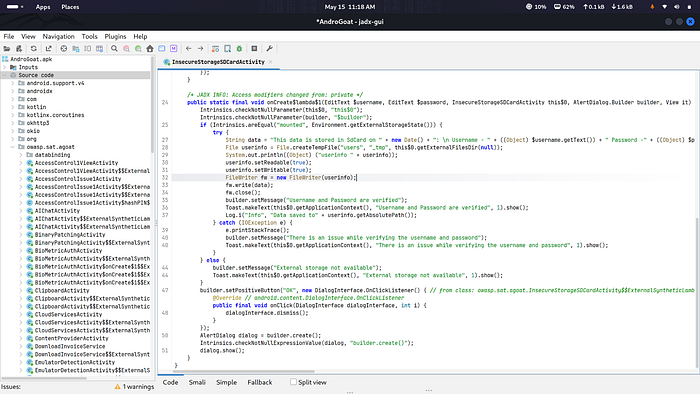Select the Code tab
Image resolution: width=700 pixels, height=394 pixels.
tap(170, 382)
